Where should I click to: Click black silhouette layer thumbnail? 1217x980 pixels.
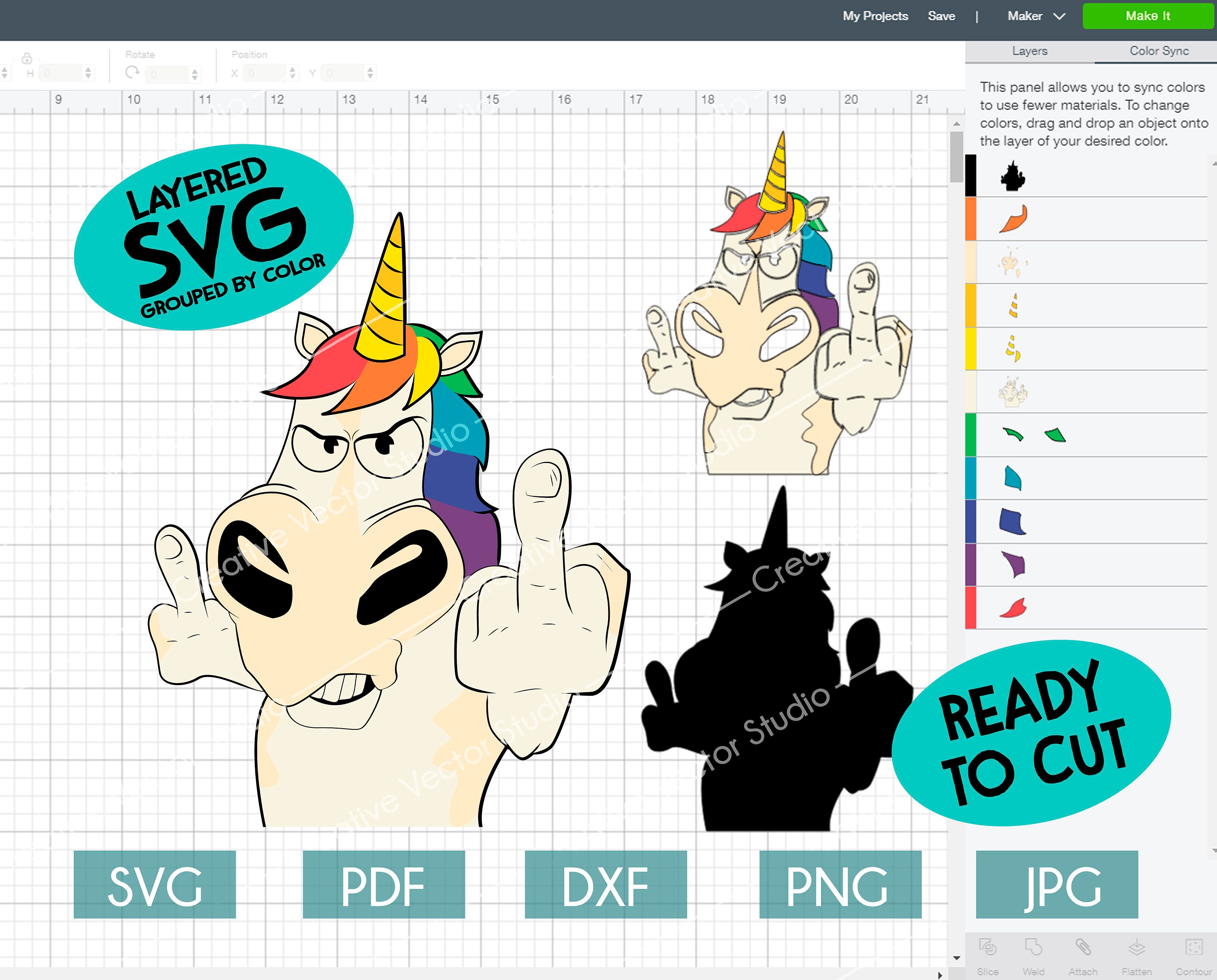(x=1013, y=176)
